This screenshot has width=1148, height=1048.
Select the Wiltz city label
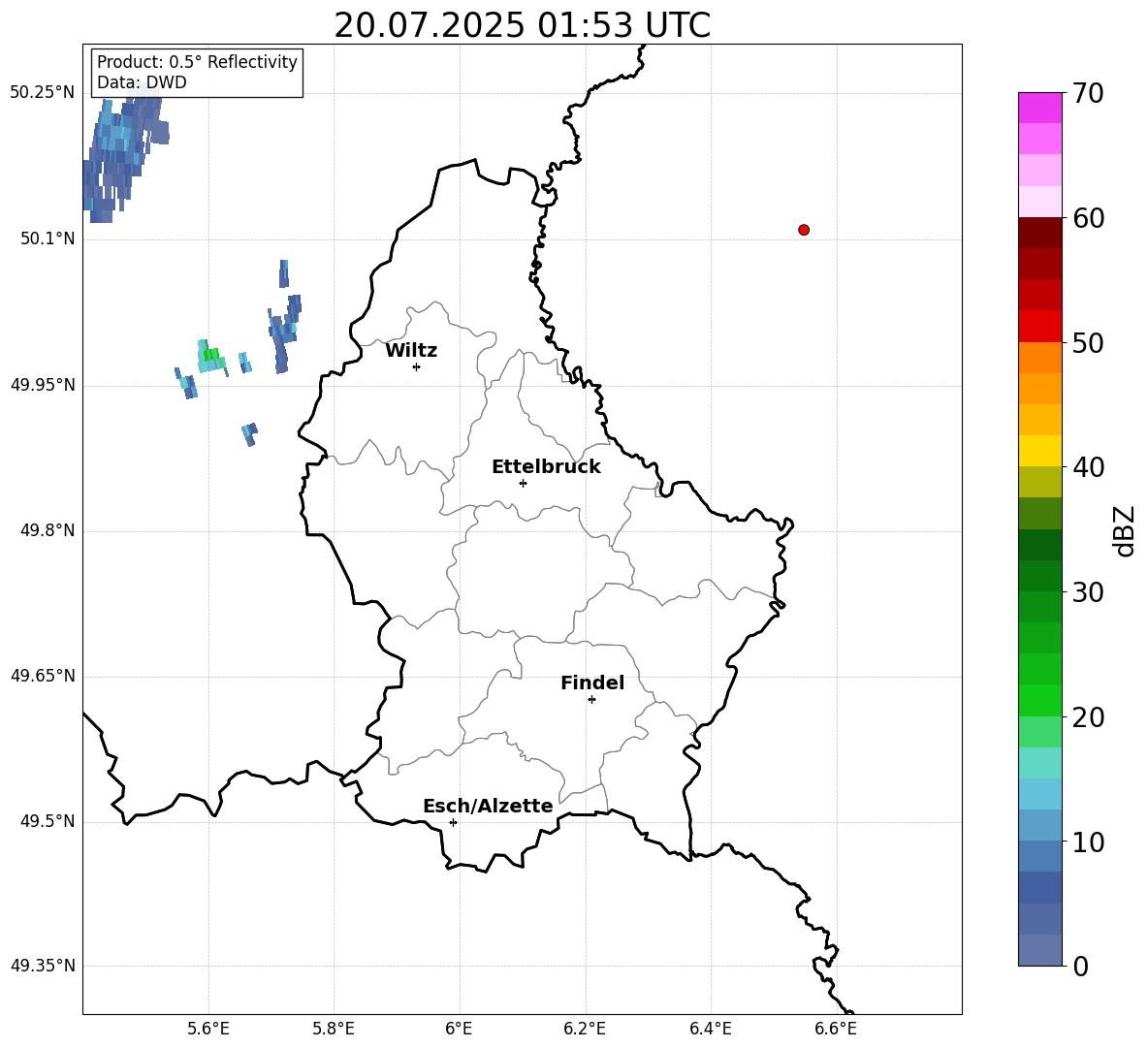coord(411,351)
